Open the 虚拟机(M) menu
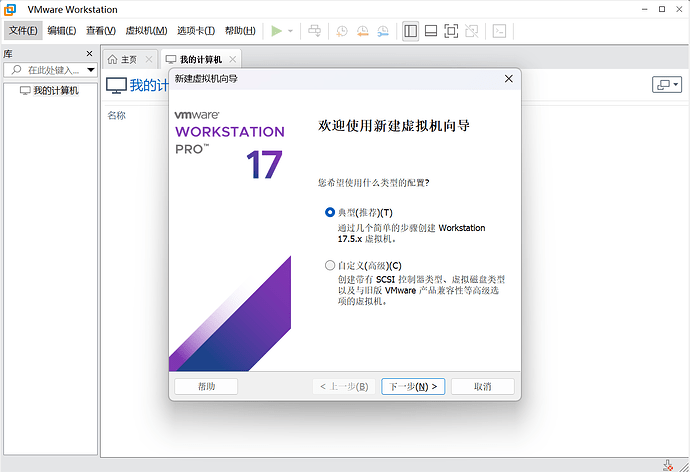The width and height of the screenshot is (690, 472). click(147, 30)
